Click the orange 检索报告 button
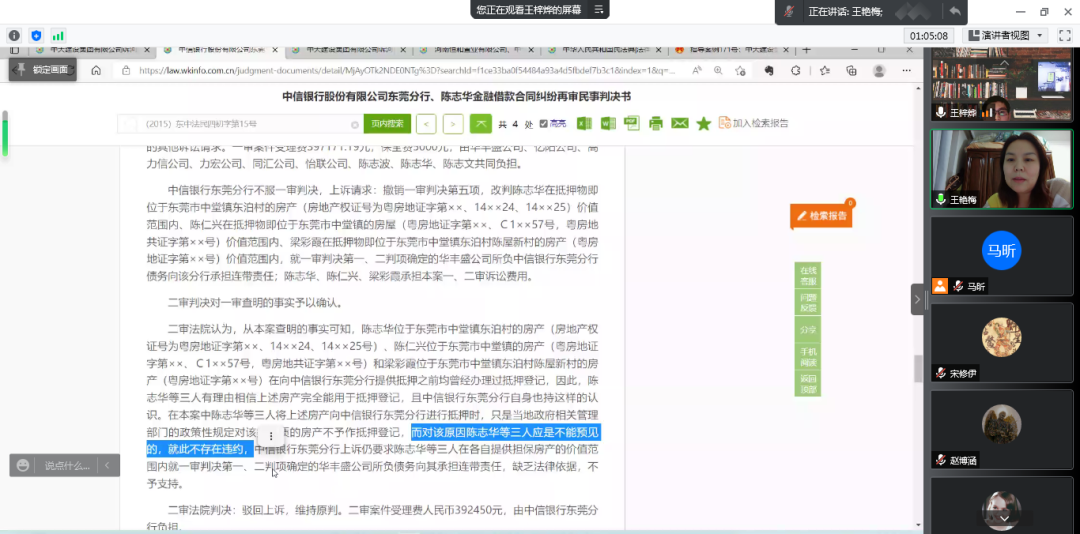The image size is (1080, 534). tap(821, 215)
